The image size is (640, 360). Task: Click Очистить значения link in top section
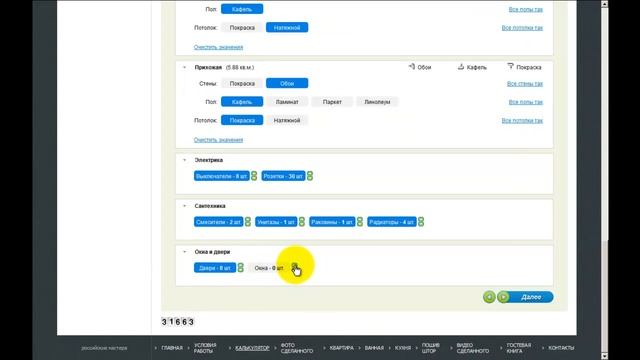pyautogui.click(x=218, y=47)
